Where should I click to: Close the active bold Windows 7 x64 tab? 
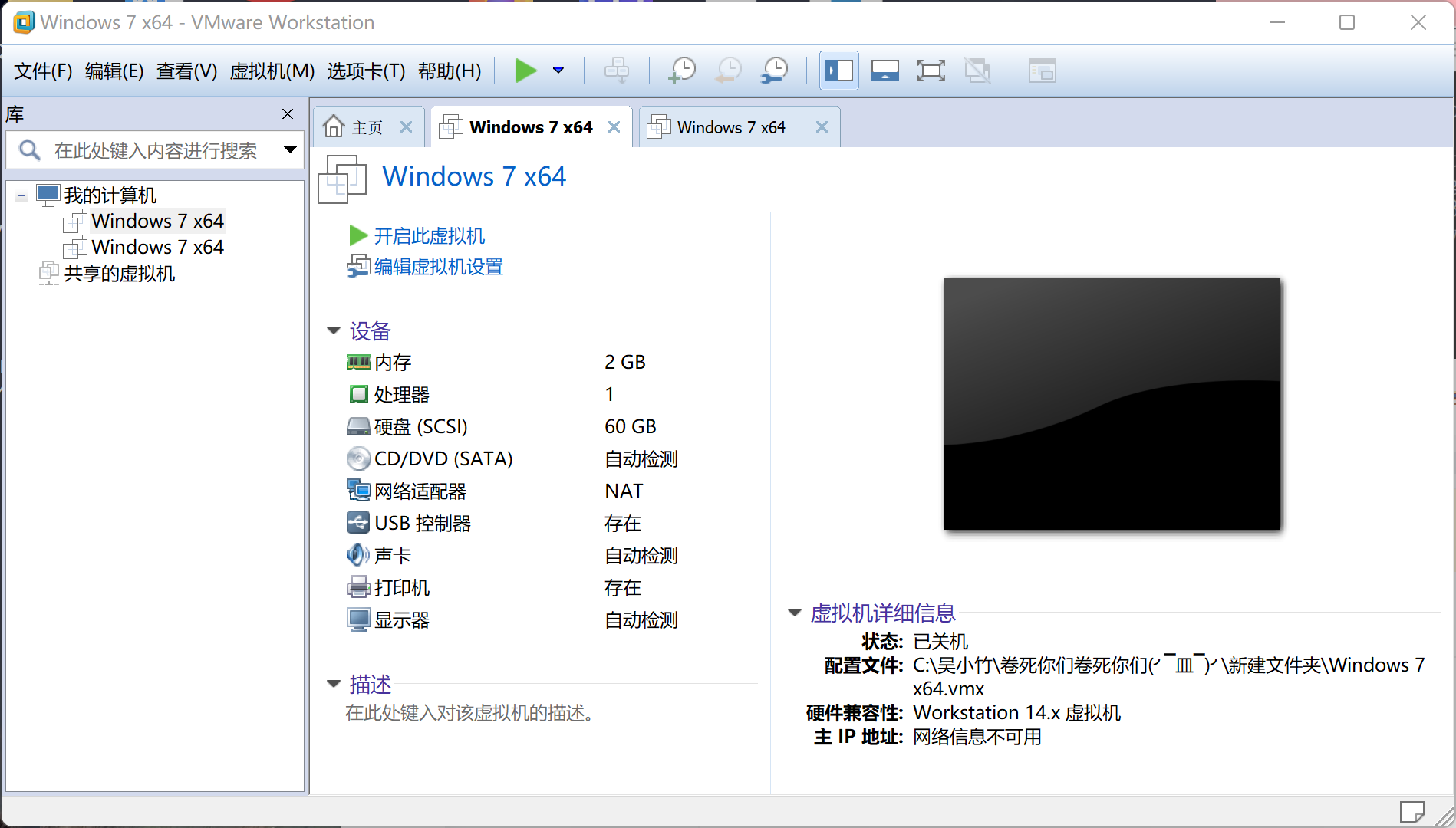(x=614, y=127)
